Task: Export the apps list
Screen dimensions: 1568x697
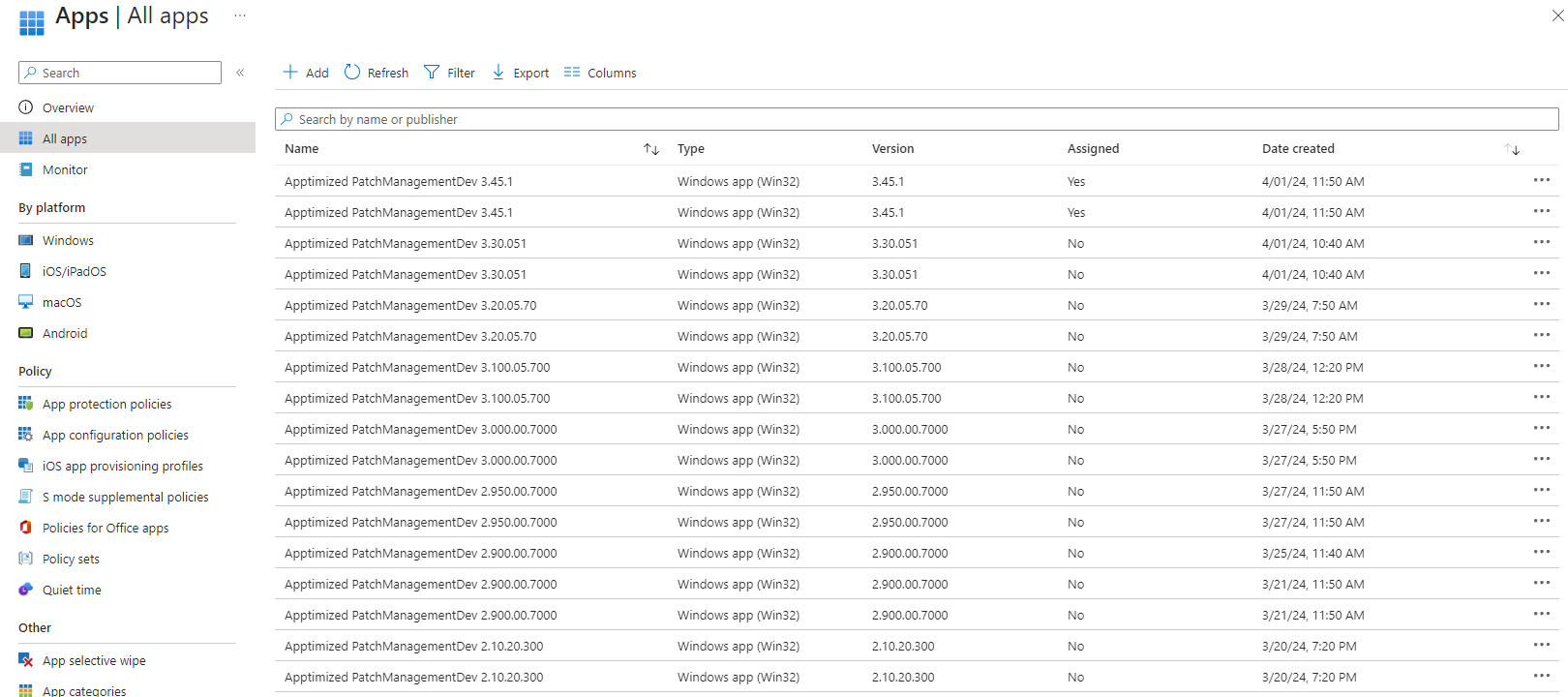Action: pos(521,73)
